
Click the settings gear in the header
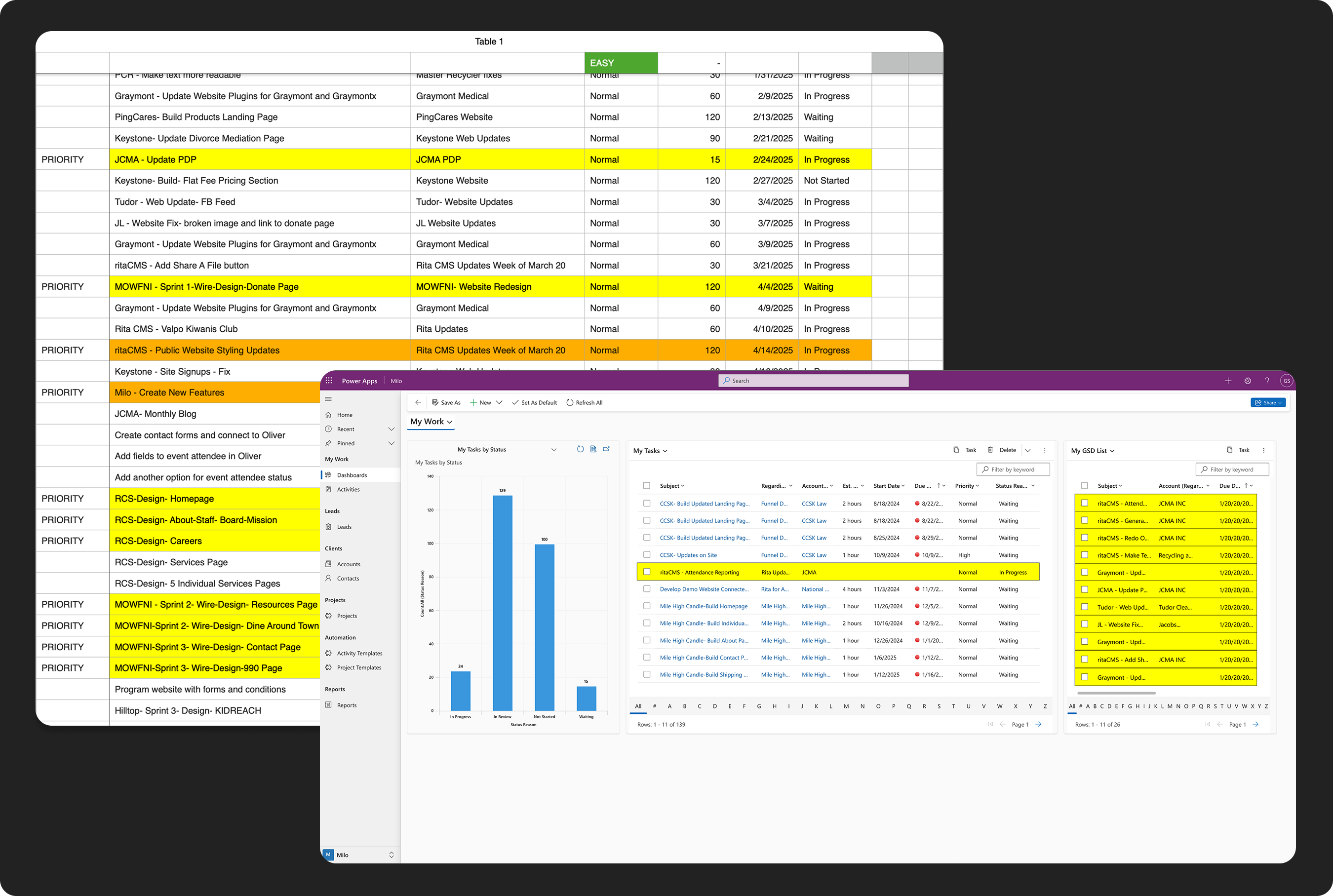coord(1247,381)
